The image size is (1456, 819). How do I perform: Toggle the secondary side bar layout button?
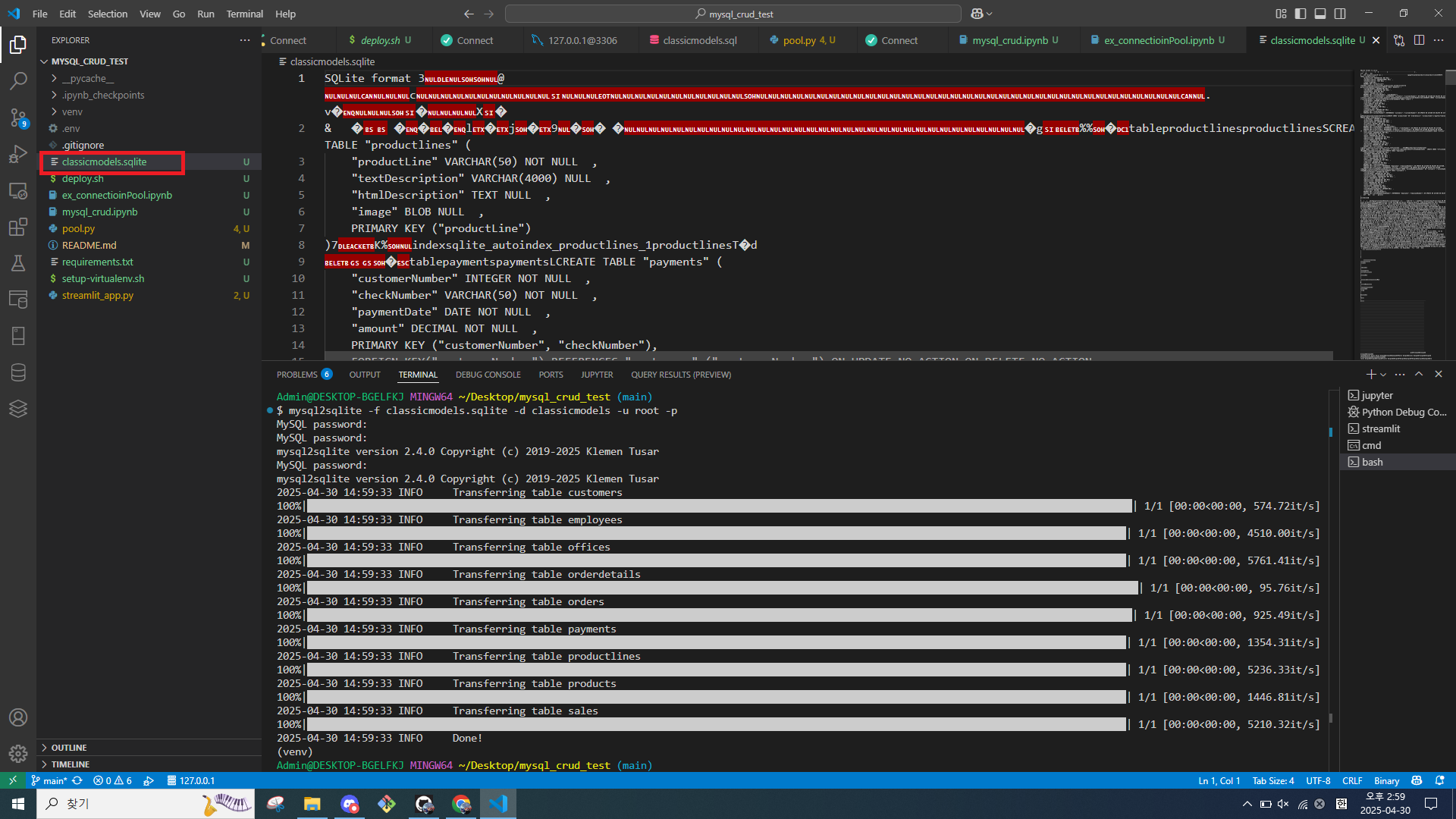pos(1340,14)
